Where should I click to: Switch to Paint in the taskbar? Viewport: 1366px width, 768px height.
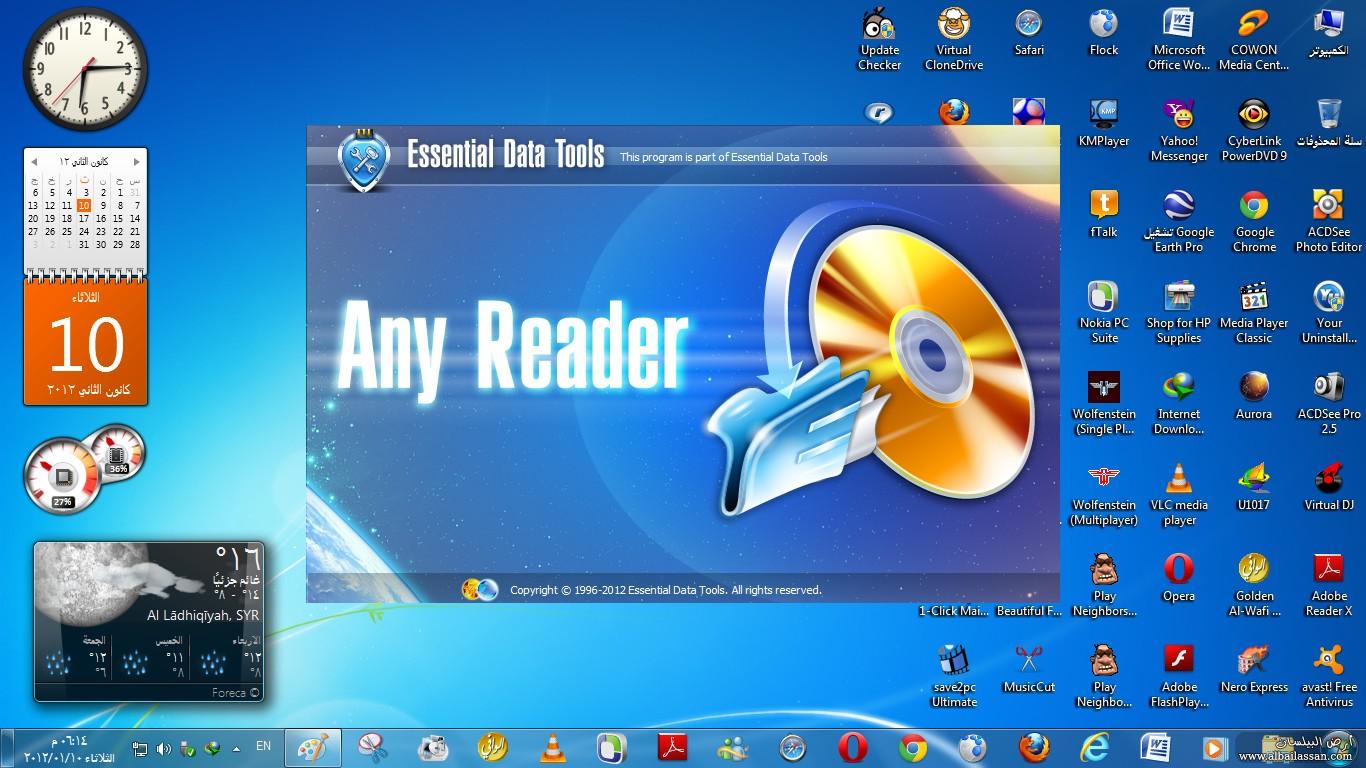point(313,748)
